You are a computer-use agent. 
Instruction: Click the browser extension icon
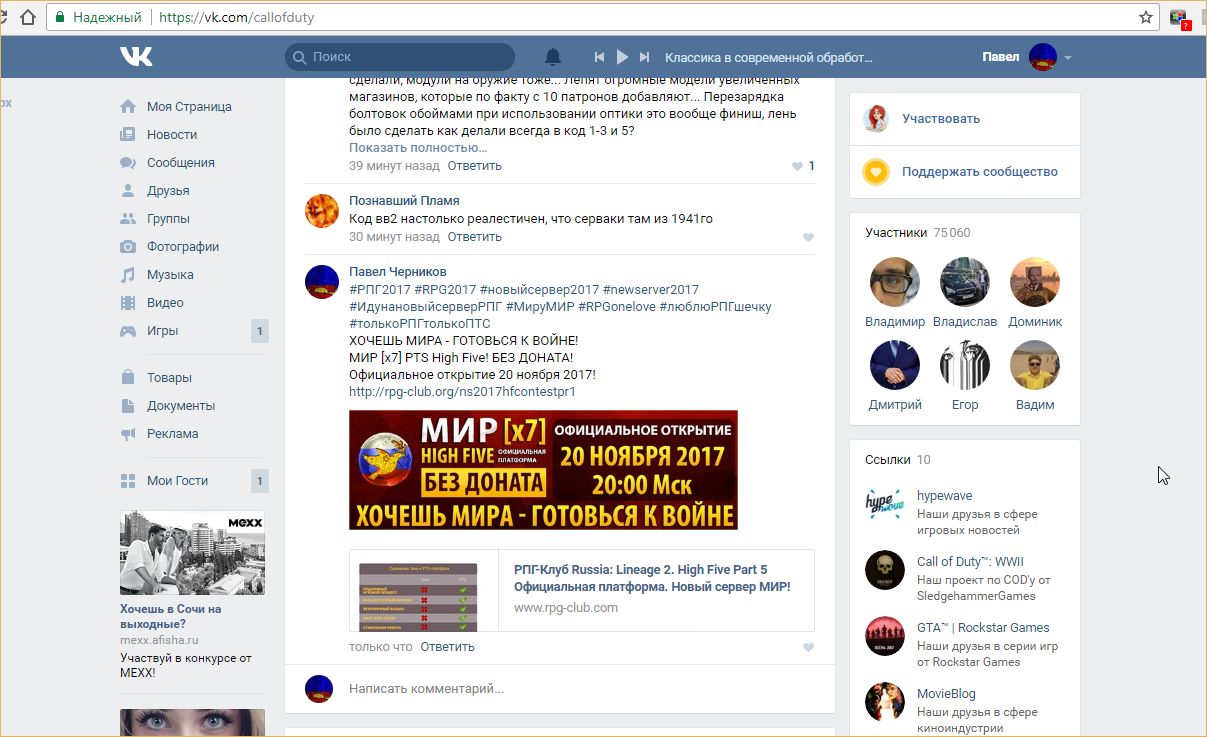1179,18
